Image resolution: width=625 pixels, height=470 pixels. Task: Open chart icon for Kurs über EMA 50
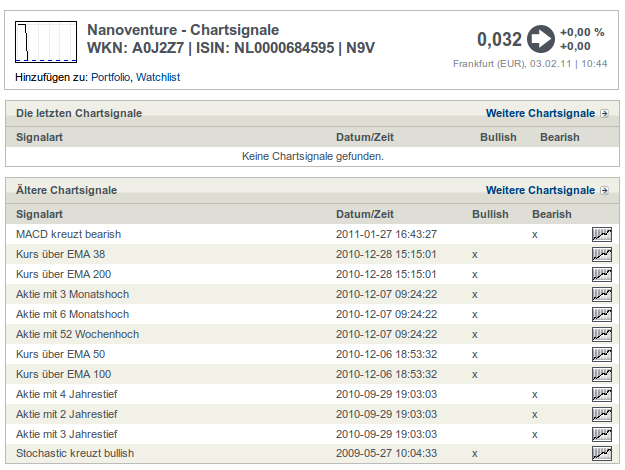[601, 354]
